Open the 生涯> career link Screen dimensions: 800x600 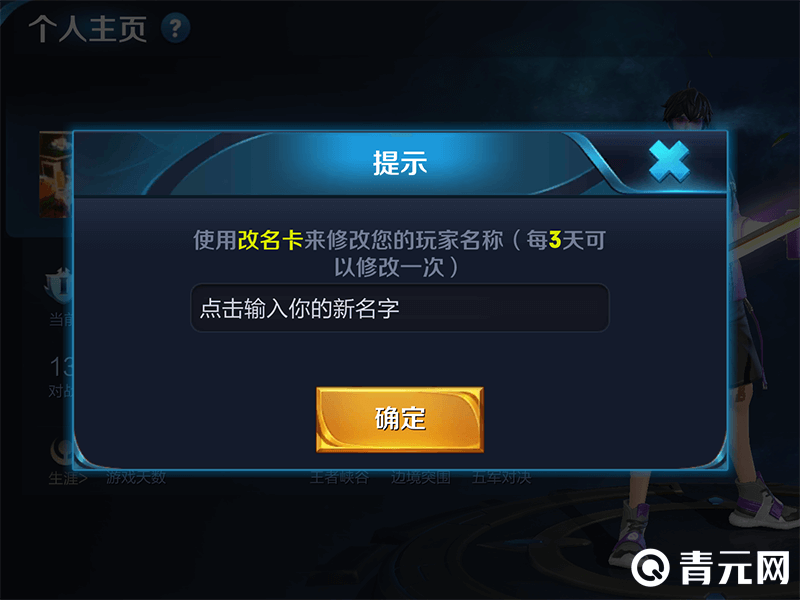pos(68,478)
